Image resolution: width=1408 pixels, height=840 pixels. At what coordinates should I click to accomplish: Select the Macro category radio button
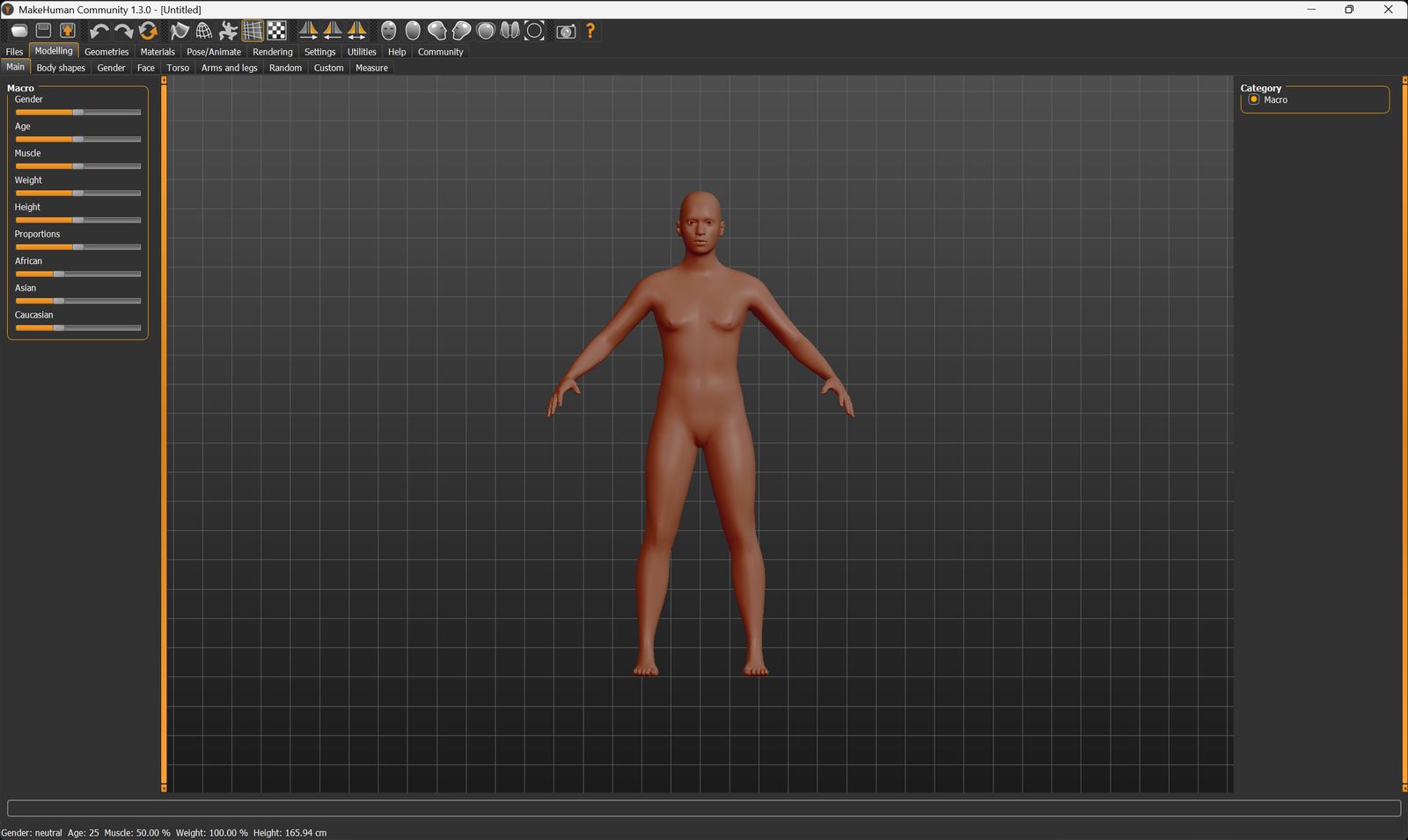tap(1254, 100)
